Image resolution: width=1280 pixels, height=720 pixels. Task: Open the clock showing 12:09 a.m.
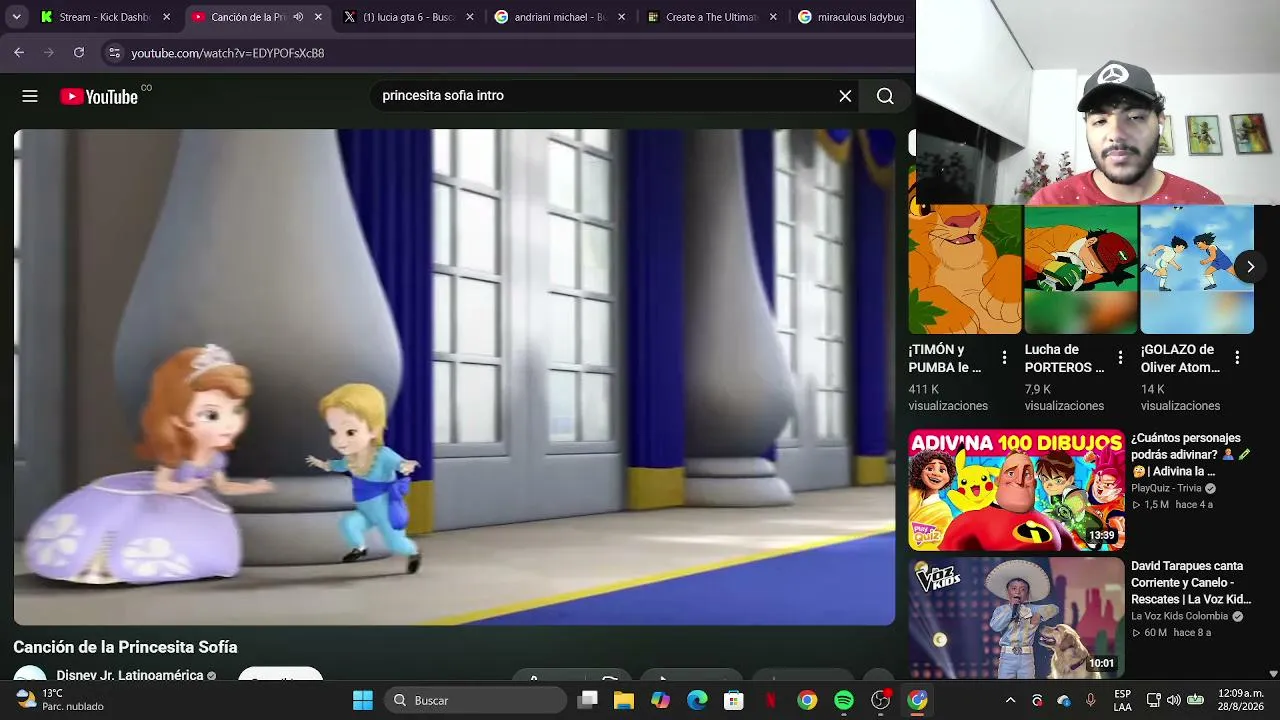click(1241, 700)
